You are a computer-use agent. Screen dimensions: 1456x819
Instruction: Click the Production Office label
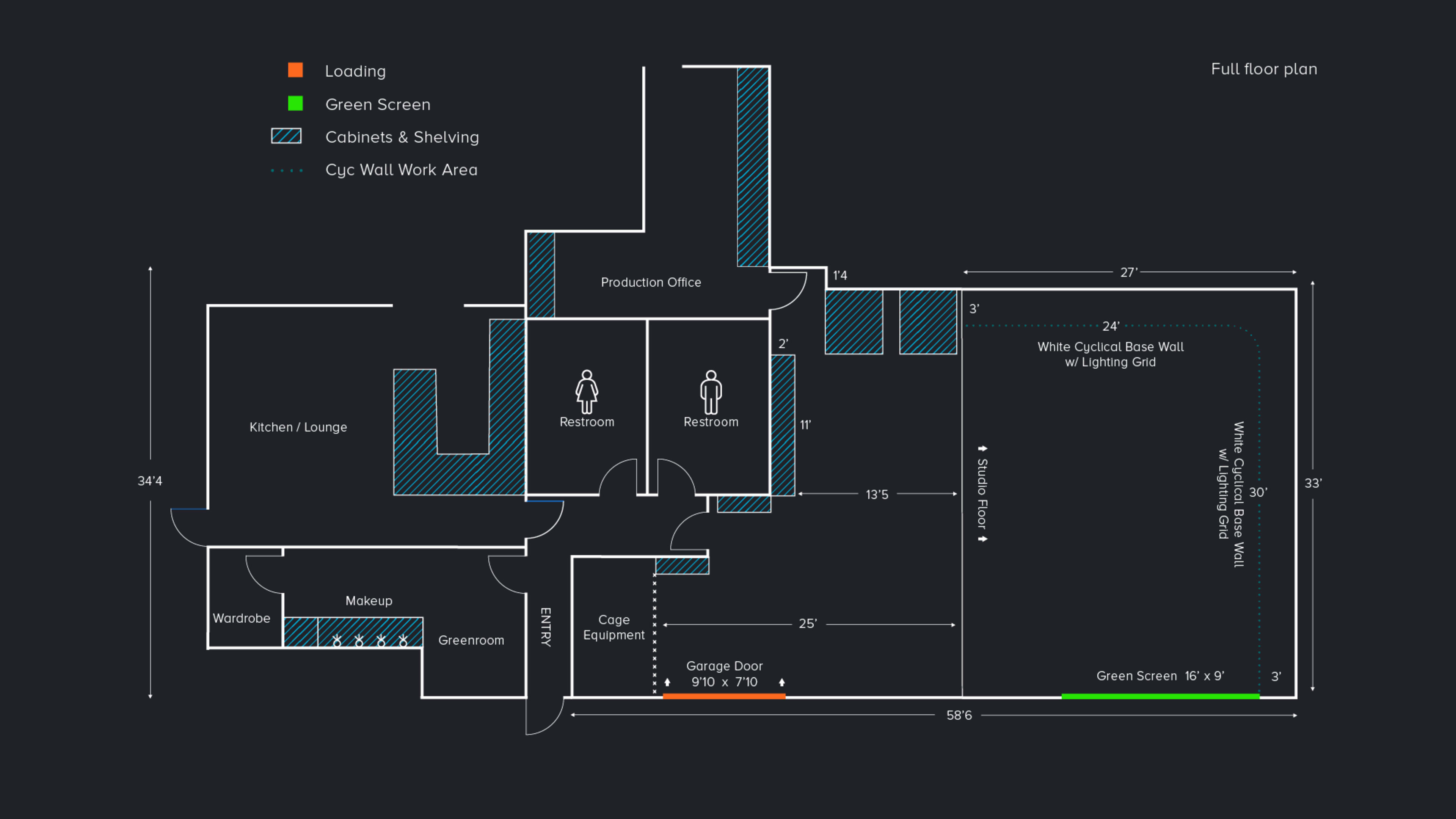click(651, 282)
